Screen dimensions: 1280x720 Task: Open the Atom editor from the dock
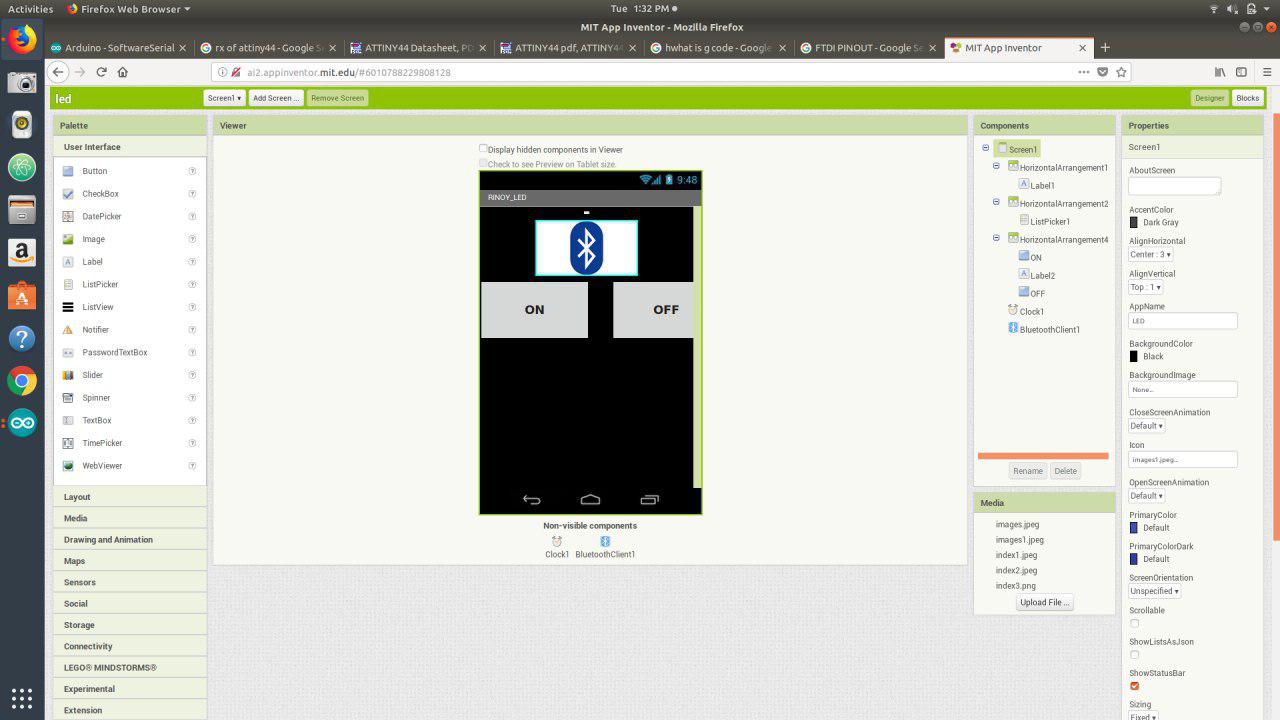point(22,167)
